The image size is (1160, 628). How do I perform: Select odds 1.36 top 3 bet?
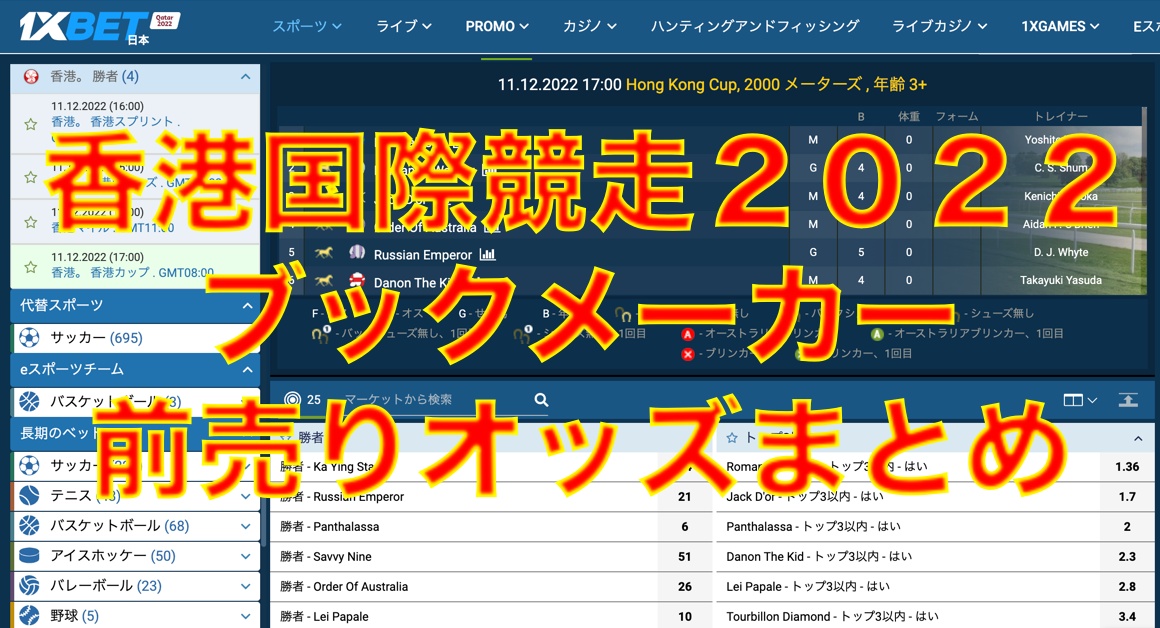click(1127, 467)
